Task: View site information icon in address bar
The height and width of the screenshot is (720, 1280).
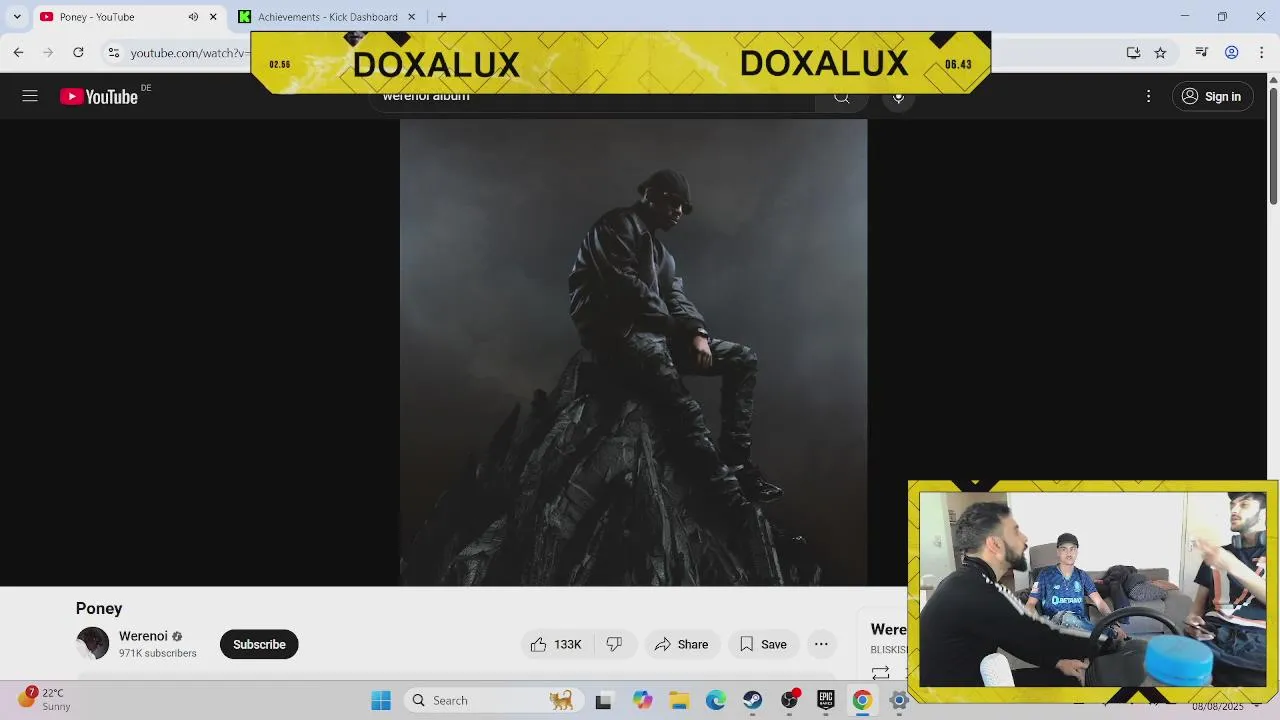Action: 114,53
